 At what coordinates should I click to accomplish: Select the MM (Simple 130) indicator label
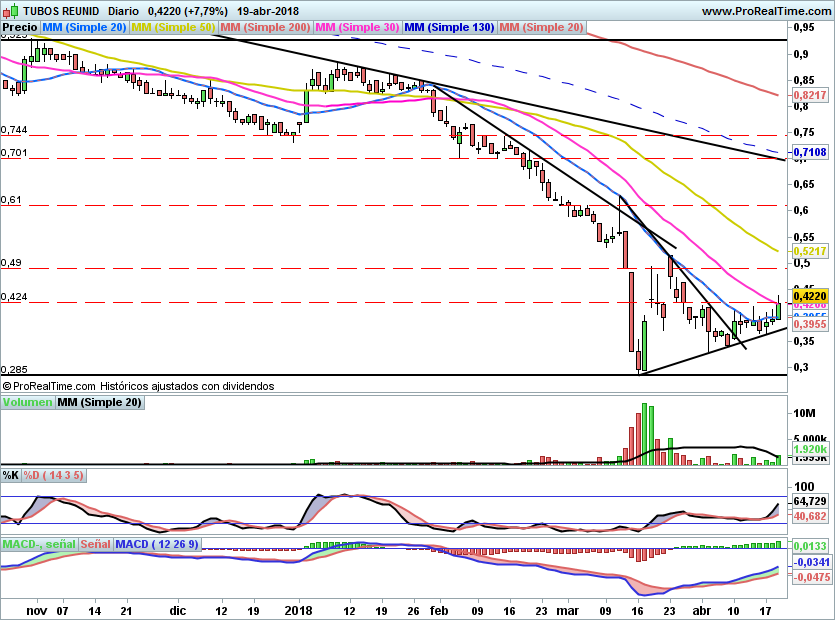click(449, 28)
